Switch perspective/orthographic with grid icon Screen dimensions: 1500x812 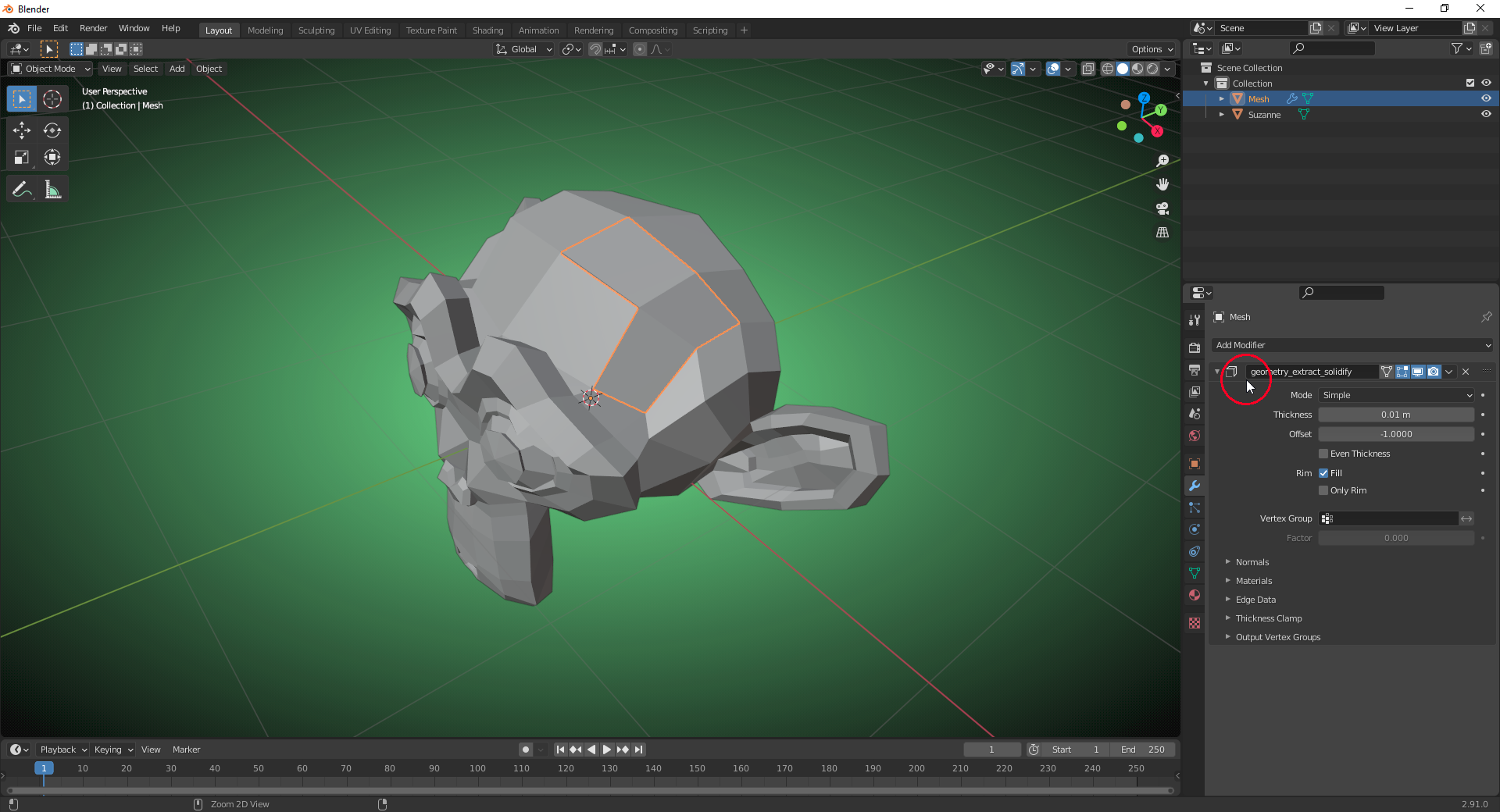pos(1162,233)
